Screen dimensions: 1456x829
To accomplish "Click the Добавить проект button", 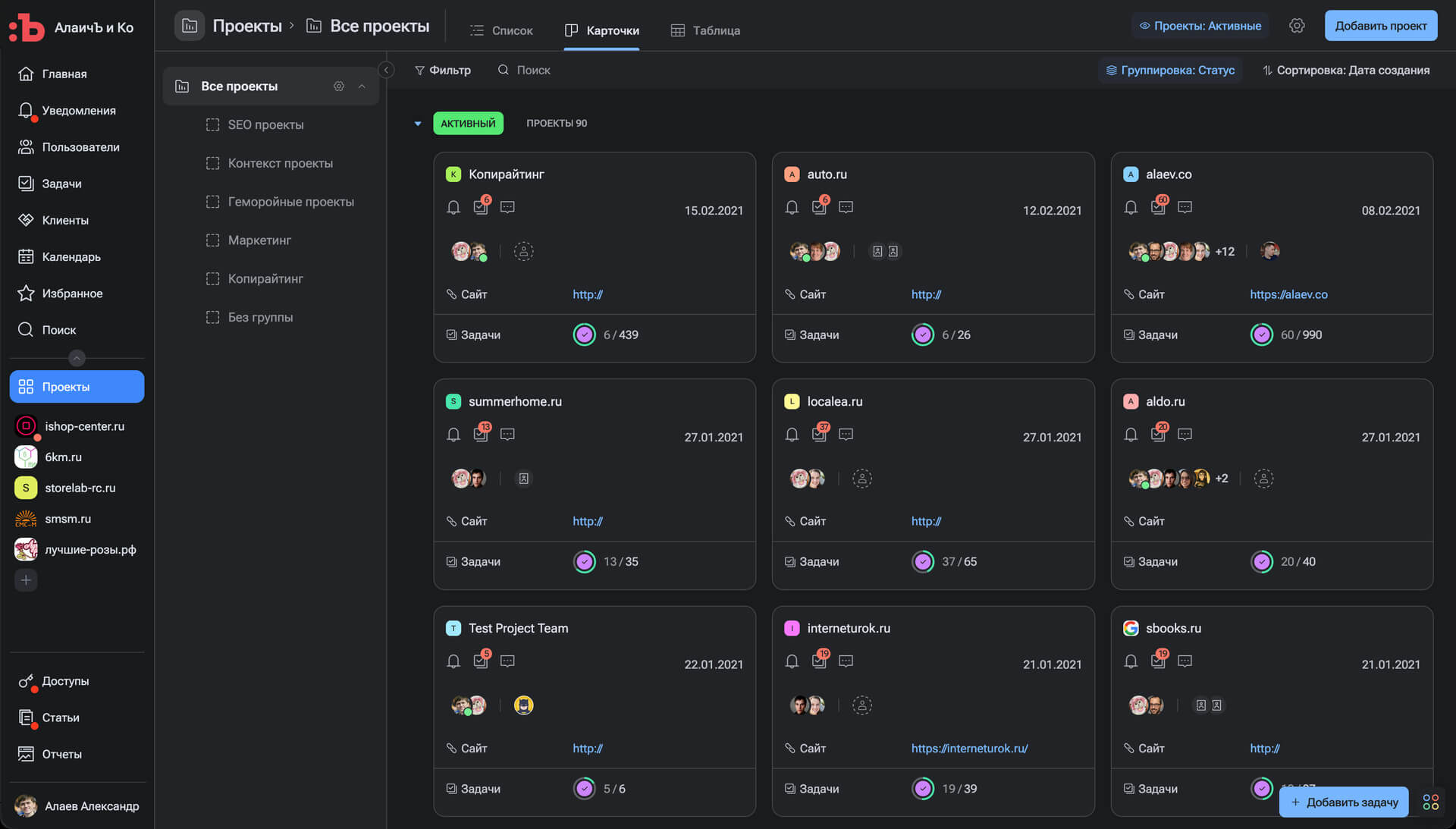I will click(x=1380, y=26).
